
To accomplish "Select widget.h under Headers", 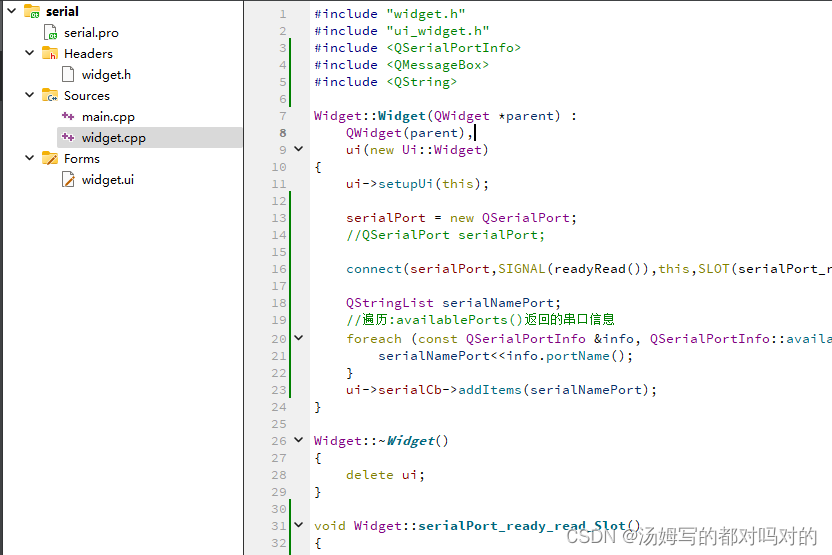I will point(106,75).
